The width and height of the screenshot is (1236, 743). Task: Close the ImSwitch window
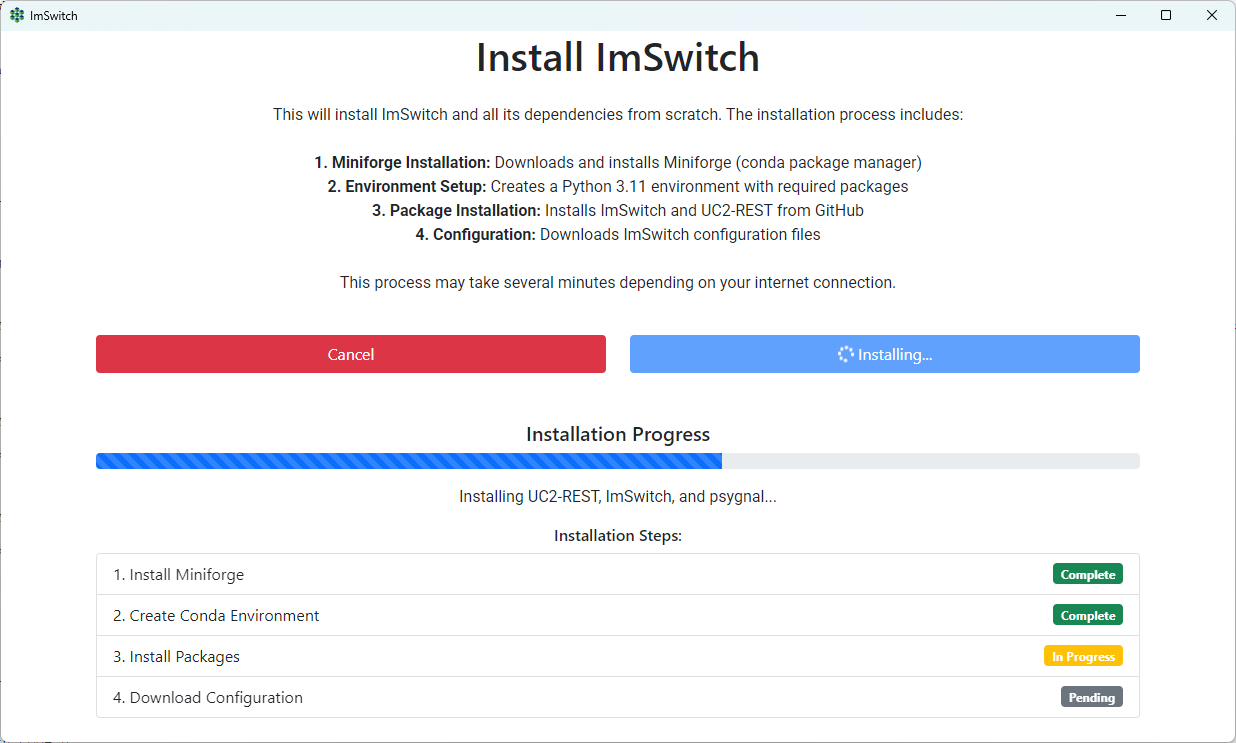(1212, 15)
